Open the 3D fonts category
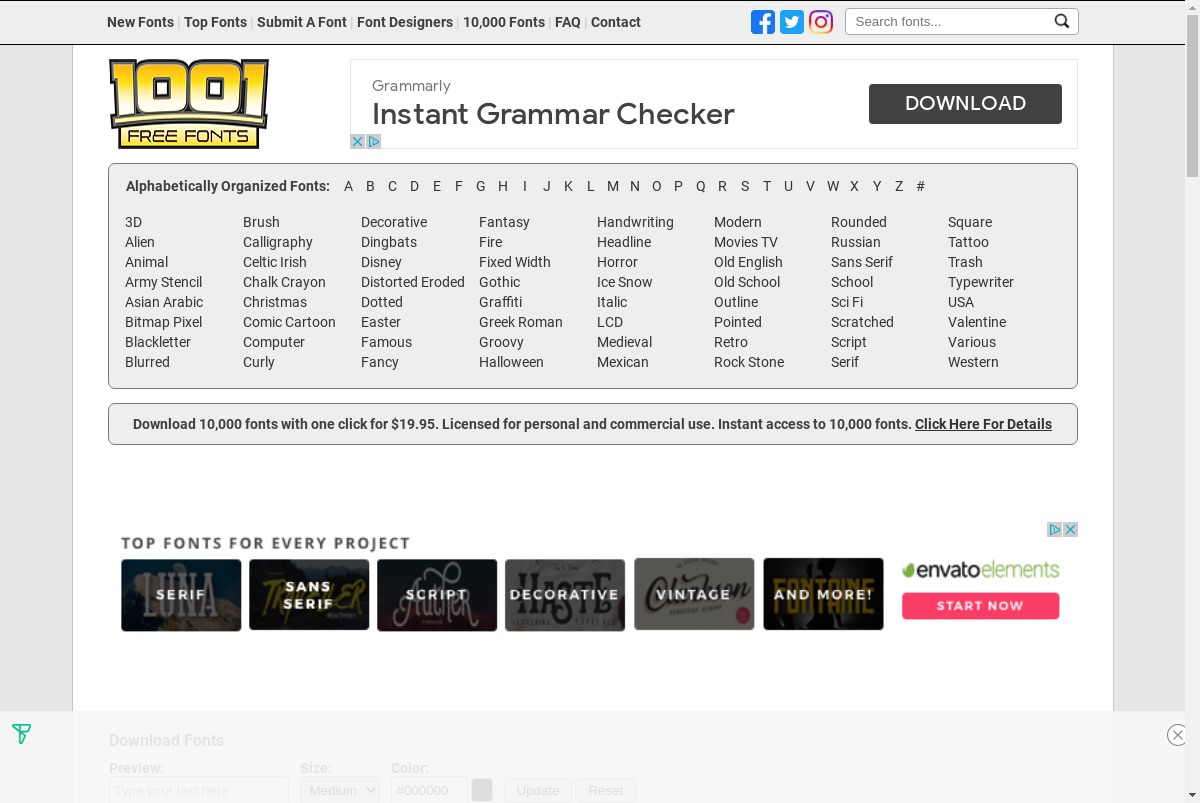 (133, 222)
